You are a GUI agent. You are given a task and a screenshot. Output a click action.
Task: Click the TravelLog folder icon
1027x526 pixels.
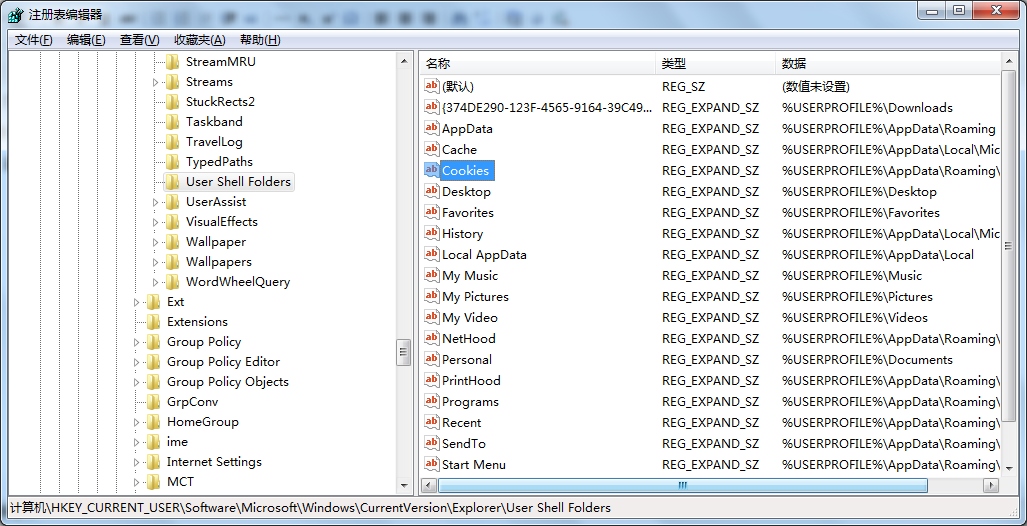(172, 142)
